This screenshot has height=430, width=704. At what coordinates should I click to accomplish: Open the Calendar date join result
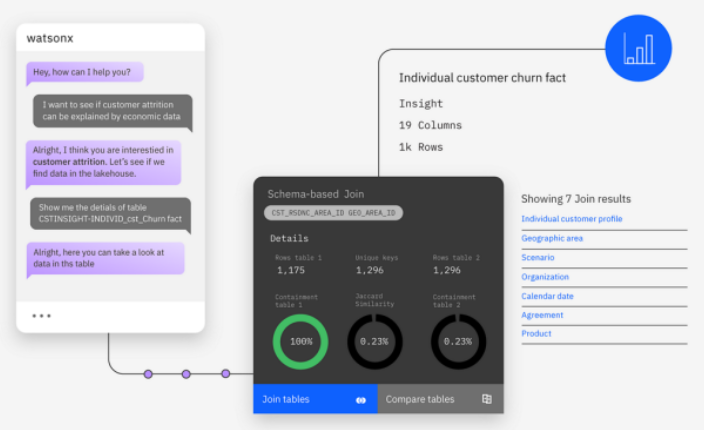coord(547,296)
